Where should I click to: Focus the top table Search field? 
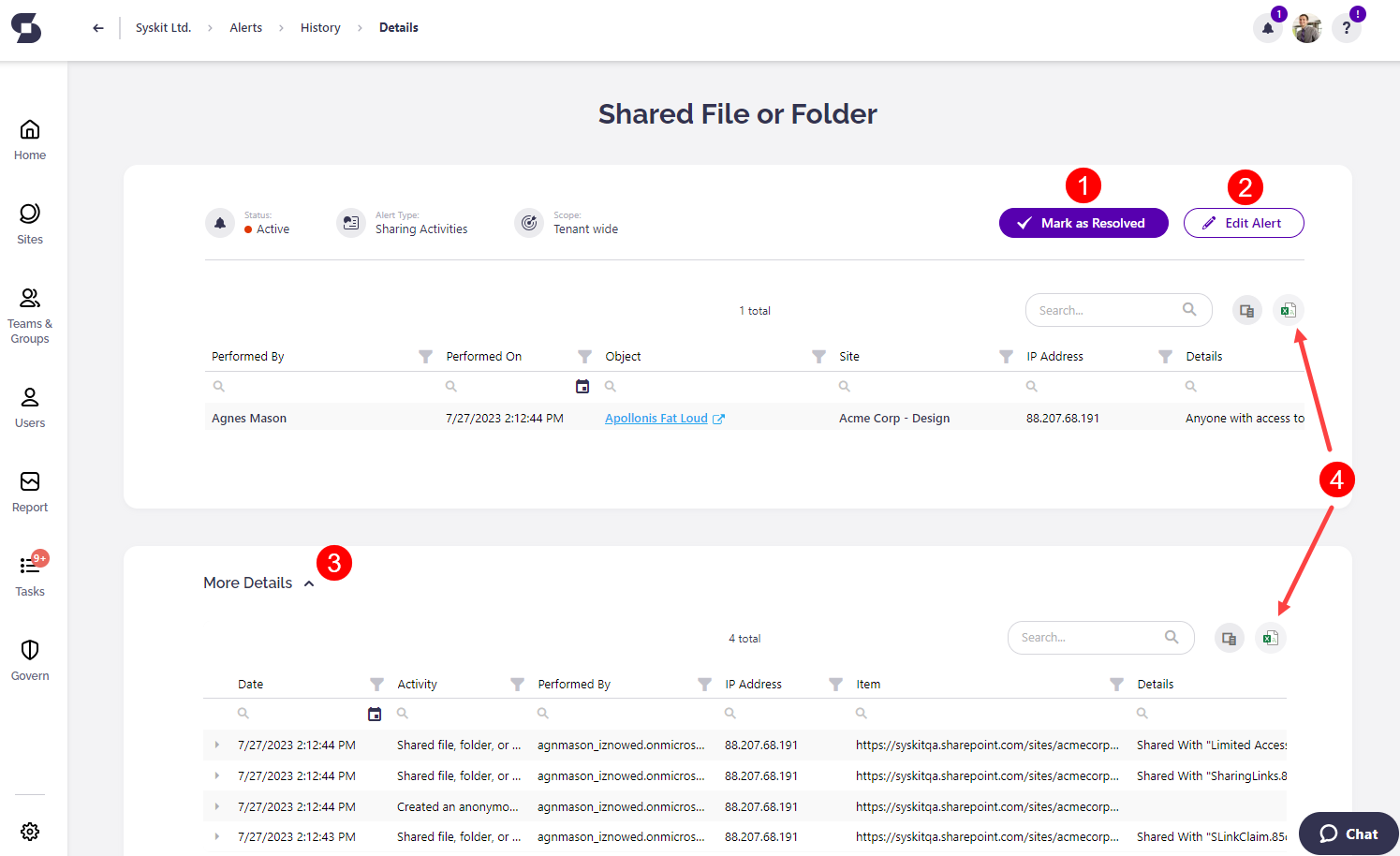pos(1105,310)
